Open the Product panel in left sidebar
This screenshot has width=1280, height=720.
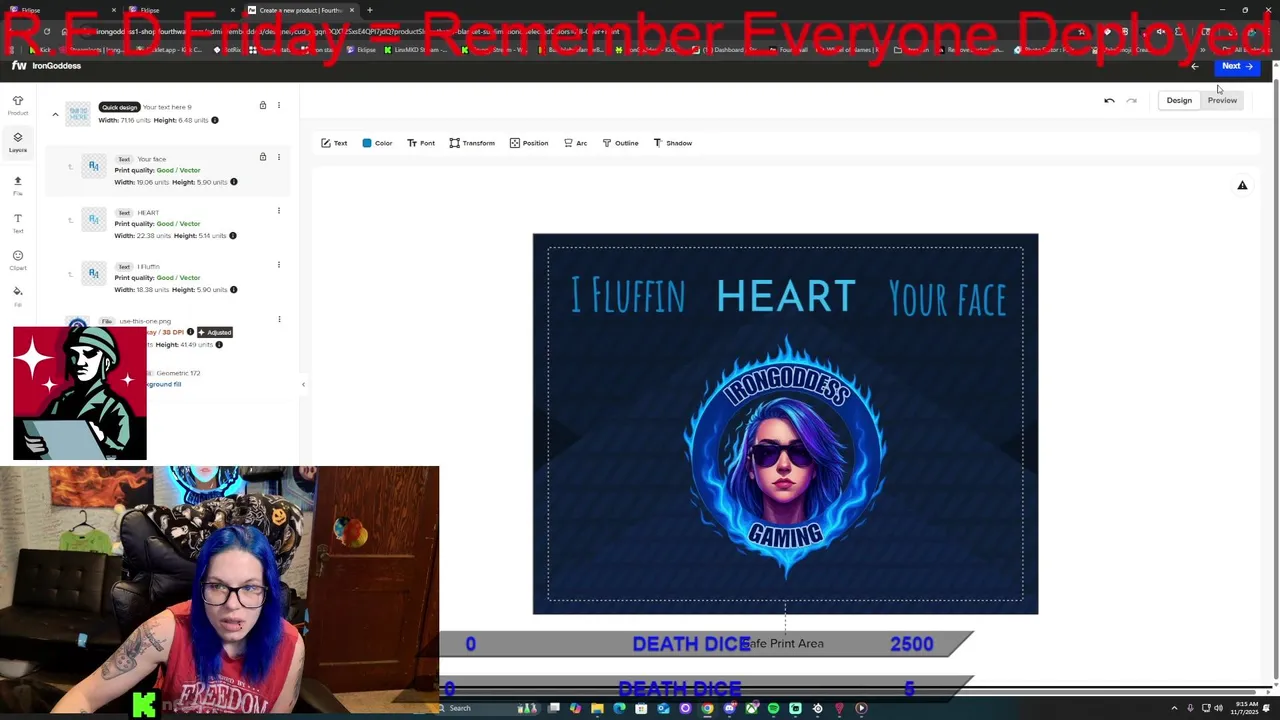point(18,105)
